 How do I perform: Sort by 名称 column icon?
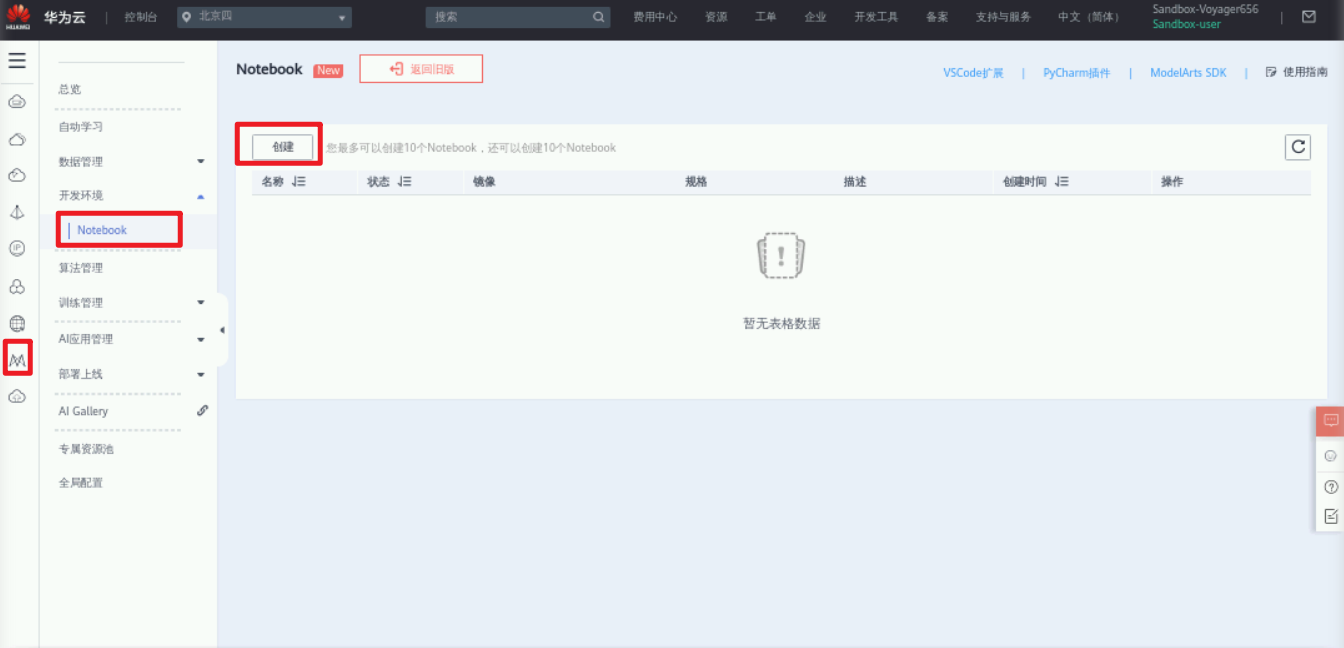point(299,182)
